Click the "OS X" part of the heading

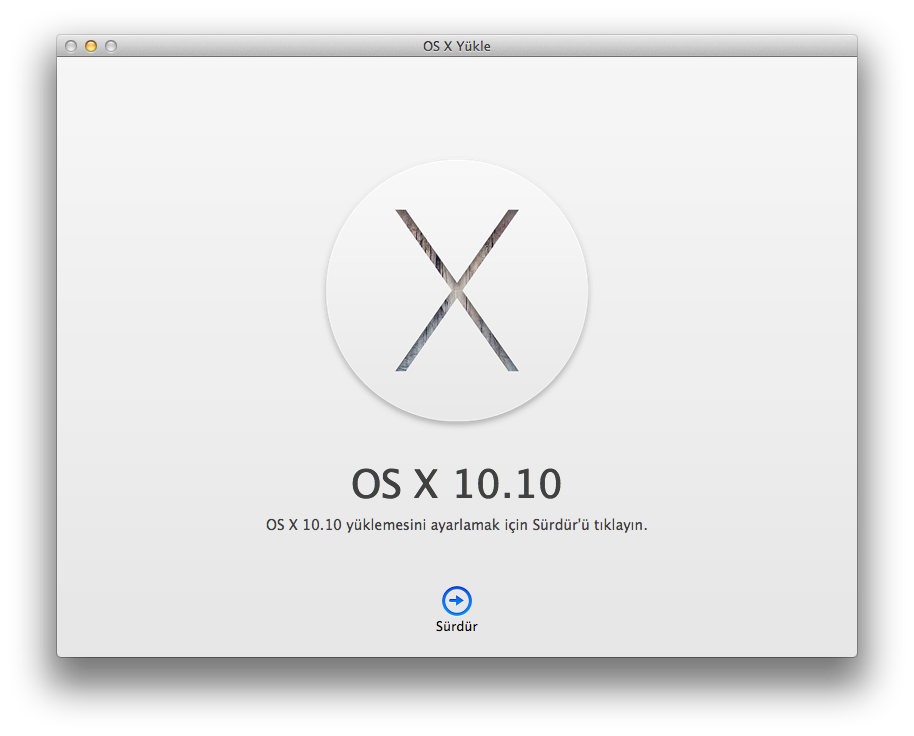tap(395, 484)
